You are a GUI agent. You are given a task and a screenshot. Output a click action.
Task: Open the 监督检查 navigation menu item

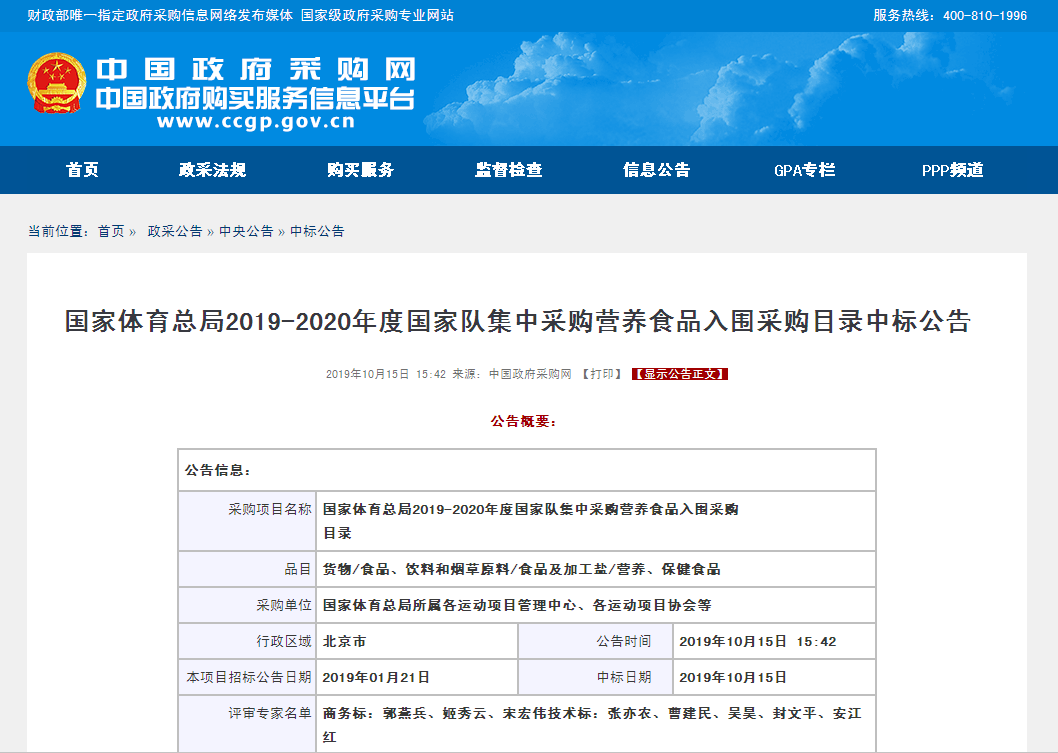tap(509, 170)
